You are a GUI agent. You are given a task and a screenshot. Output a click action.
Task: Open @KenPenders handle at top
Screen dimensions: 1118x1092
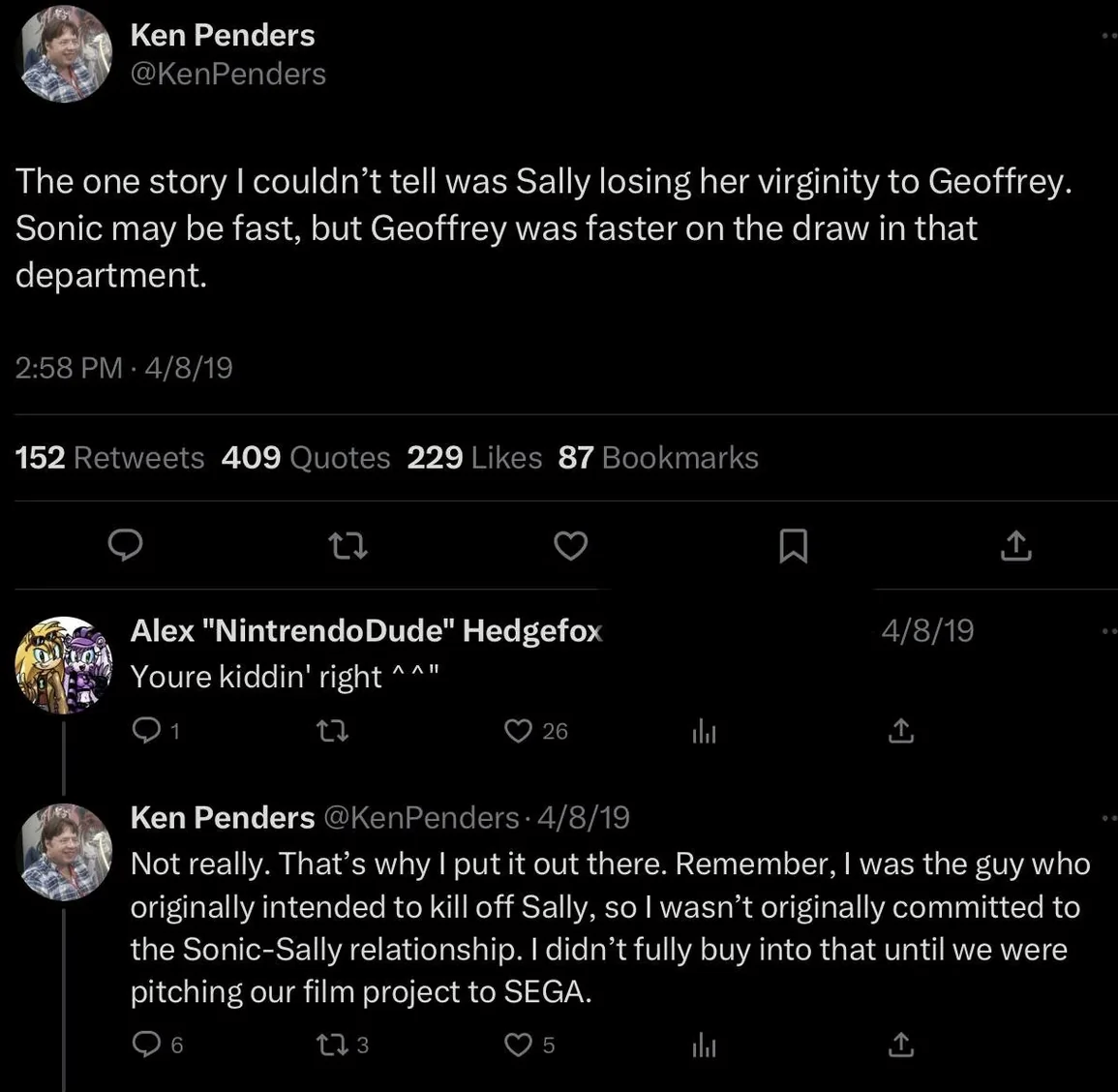pos(228,75)
